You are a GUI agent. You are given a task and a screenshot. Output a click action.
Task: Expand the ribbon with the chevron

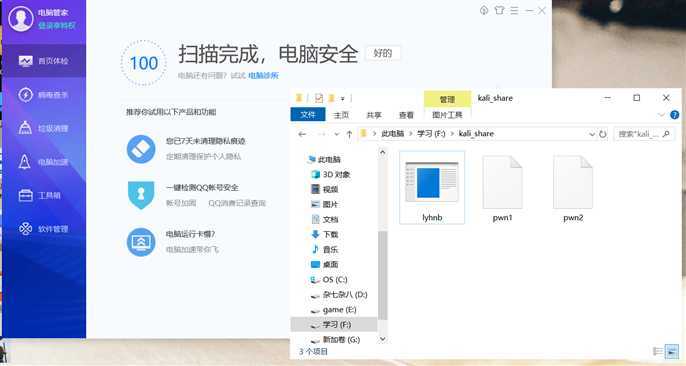pos(661,115)
